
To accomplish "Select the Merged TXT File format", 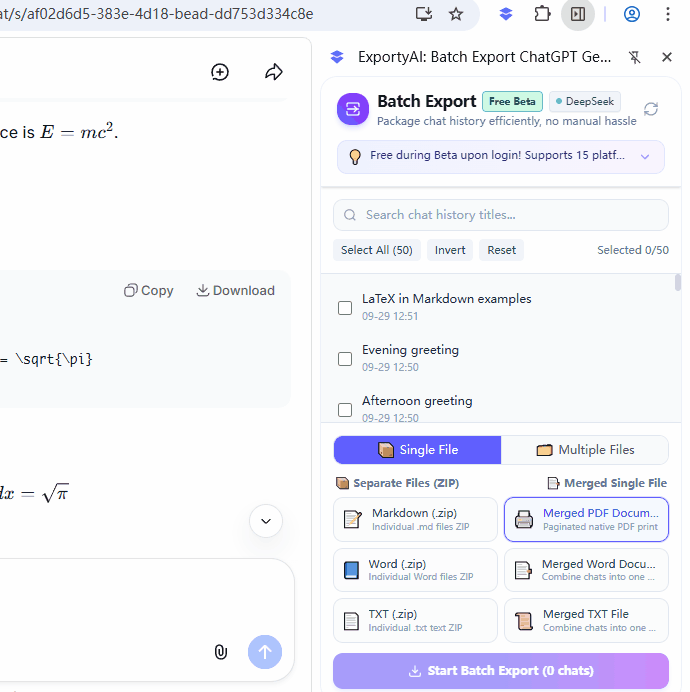I will [586, 621].
